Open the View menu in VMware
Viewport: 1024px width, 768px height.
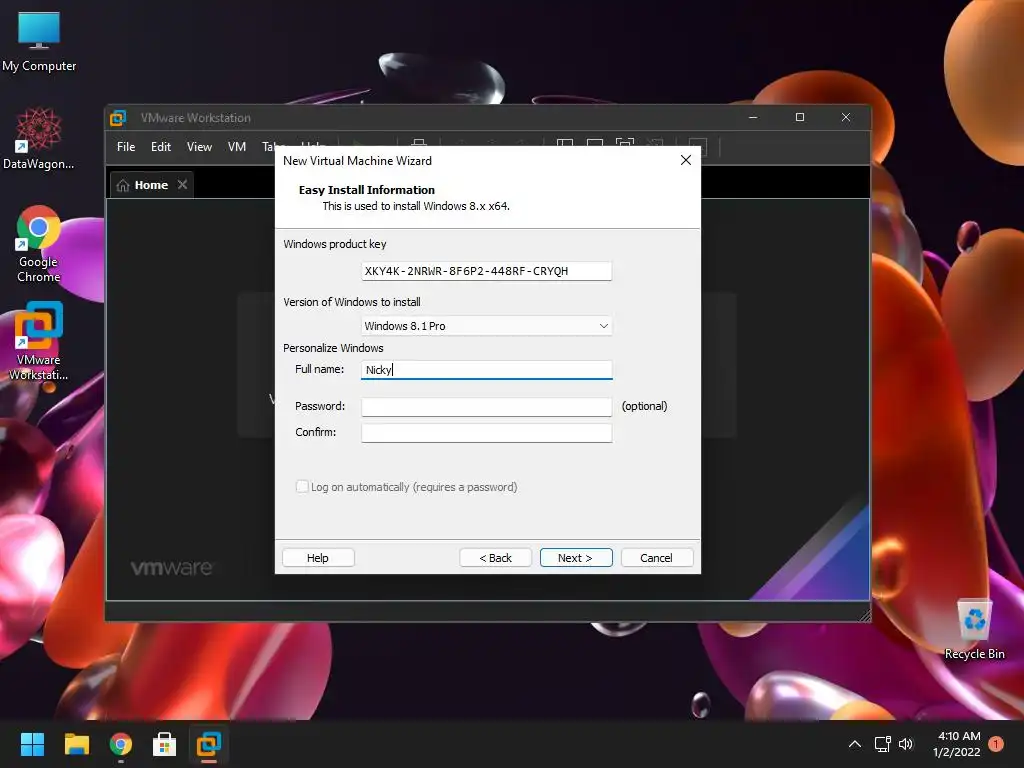point(199,147)
